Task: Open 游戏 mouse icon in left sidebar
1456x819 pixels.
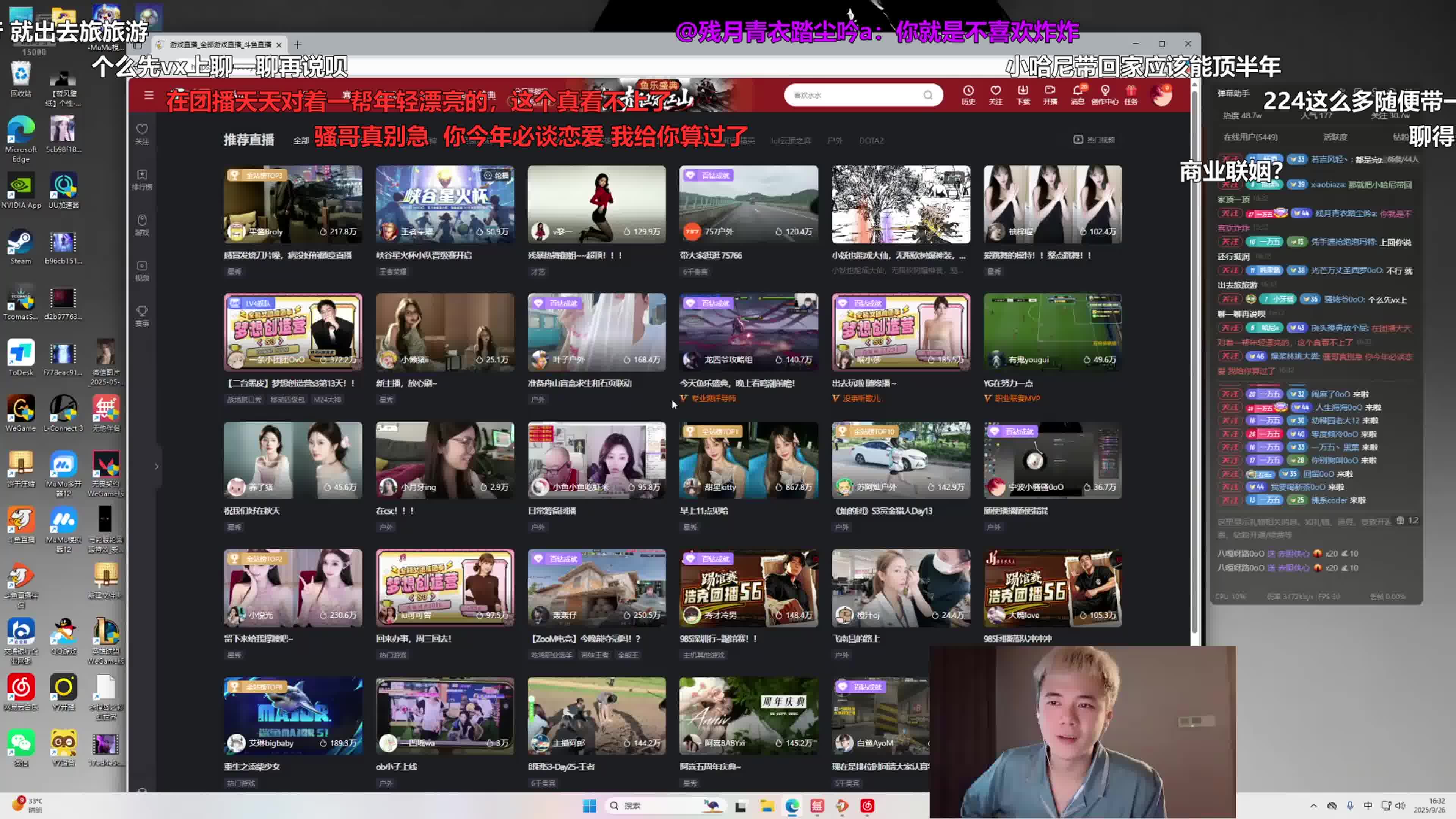Action: pos(142,224)
